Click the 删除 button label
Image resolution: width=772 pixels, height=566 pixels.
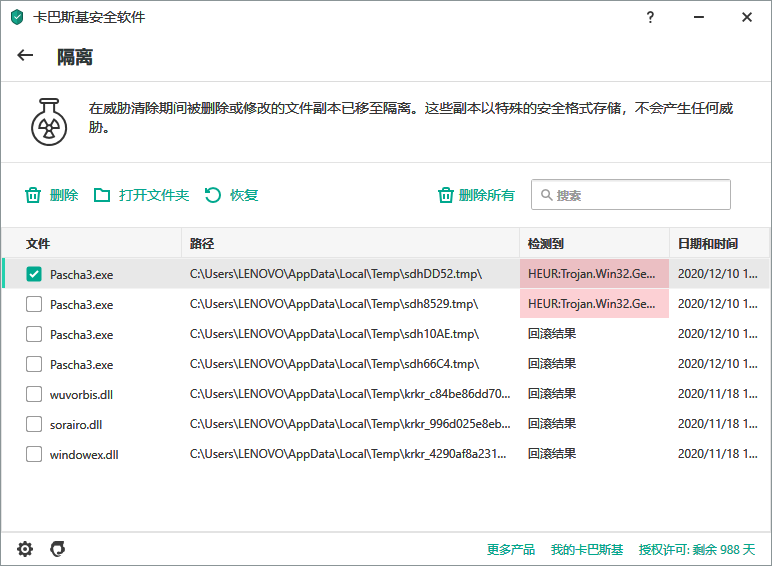pos(64,195)
